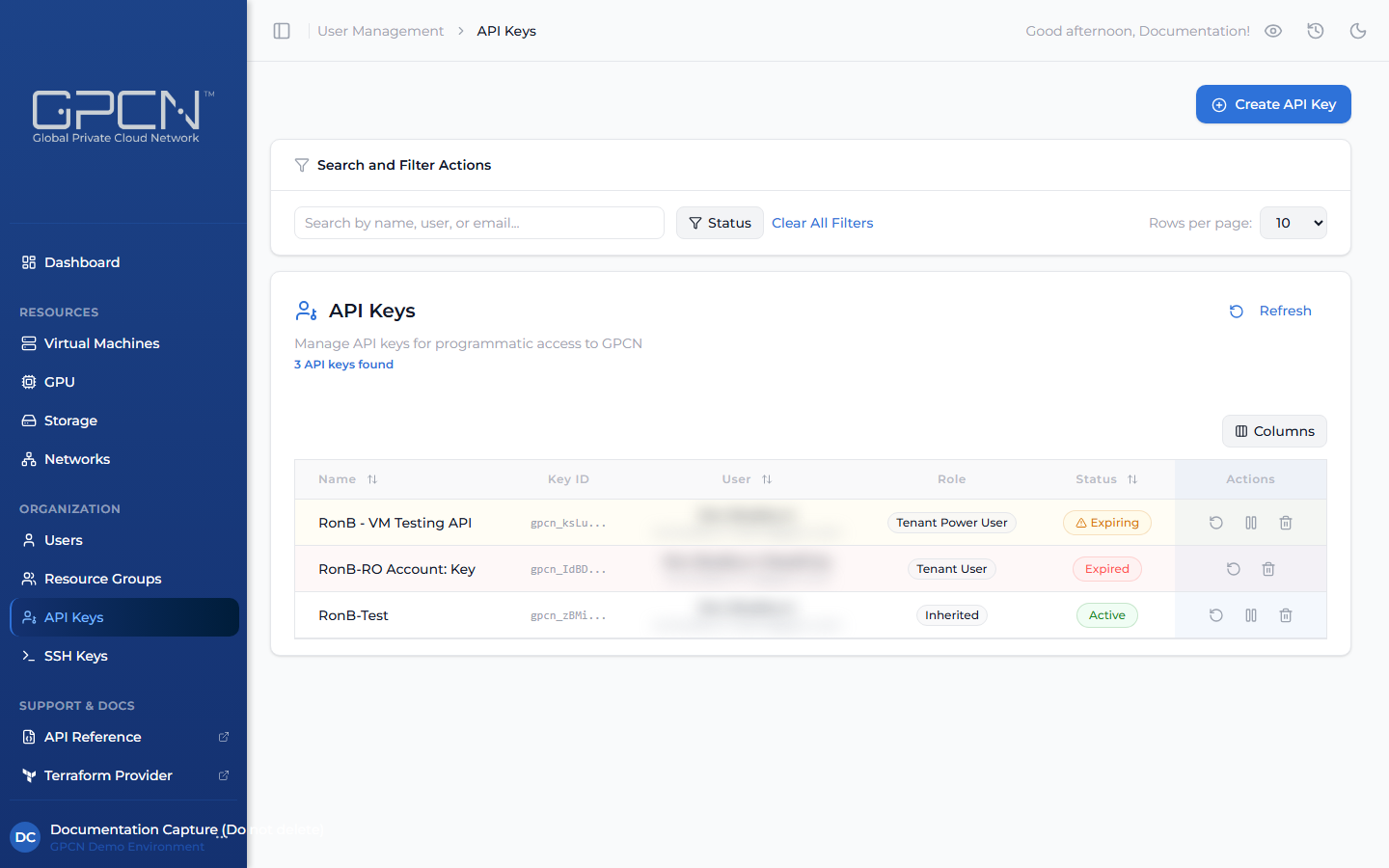Open Users page
1389x868 pixels.
tap(123, 540)
